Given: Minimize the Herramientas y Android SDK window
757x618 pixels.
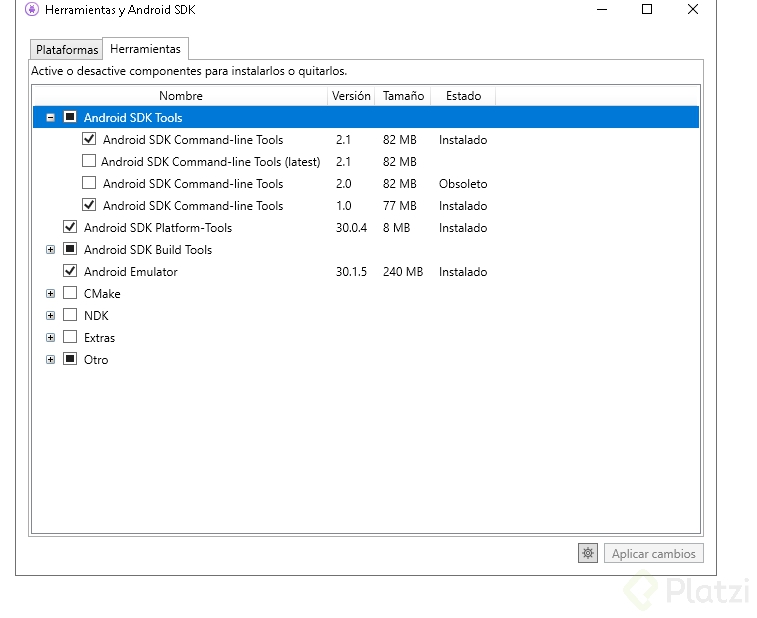Looking at the screenshot, I should (602, 9).
